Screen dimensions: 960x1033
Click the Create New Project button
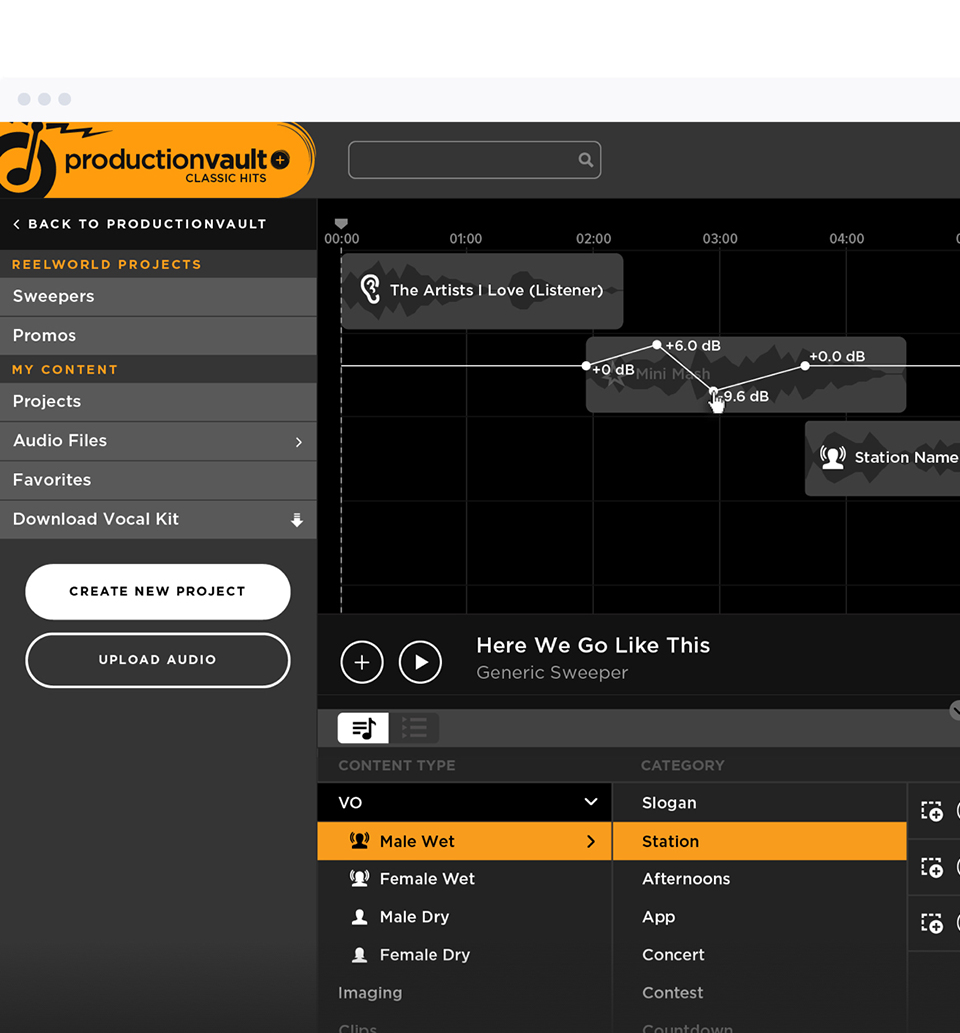point(158,591)
